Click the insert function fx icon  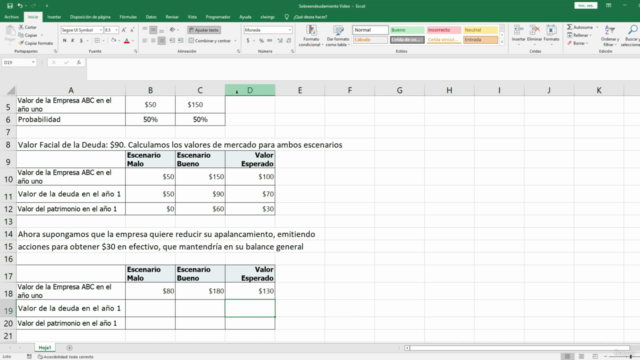coord(79,62)
